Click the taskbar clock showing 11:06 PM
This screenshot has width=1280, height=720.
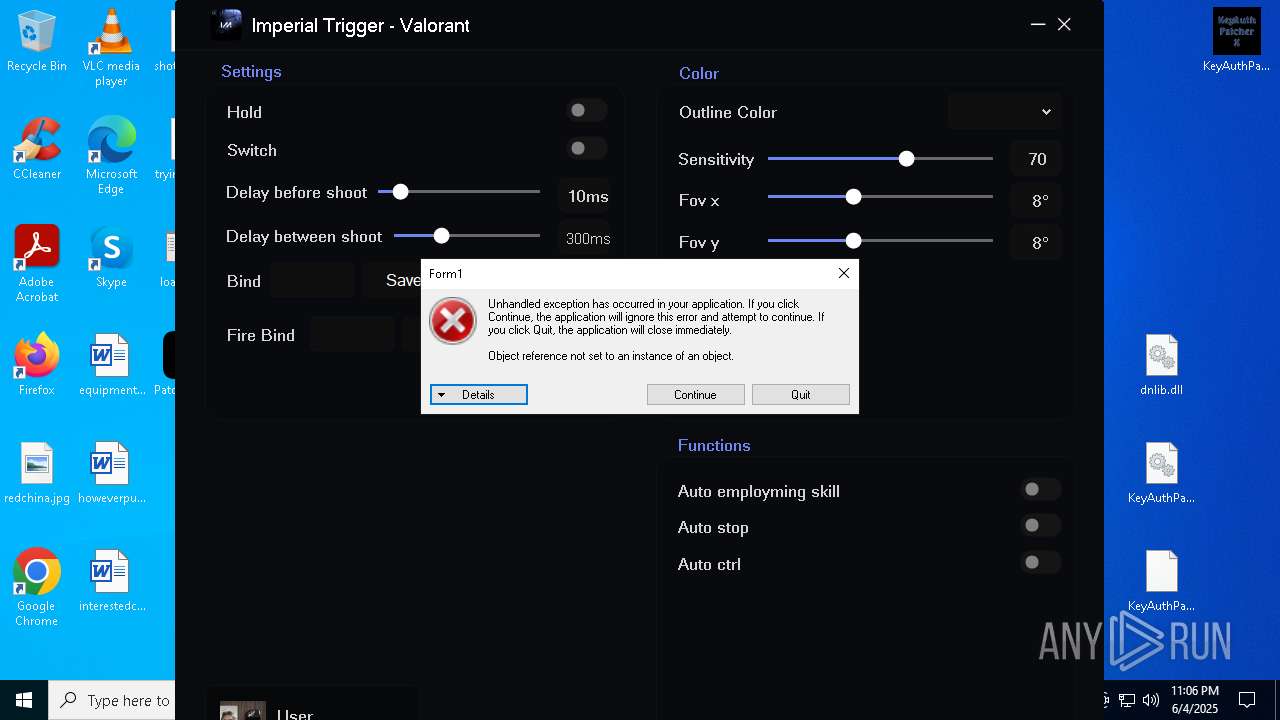1194,700
